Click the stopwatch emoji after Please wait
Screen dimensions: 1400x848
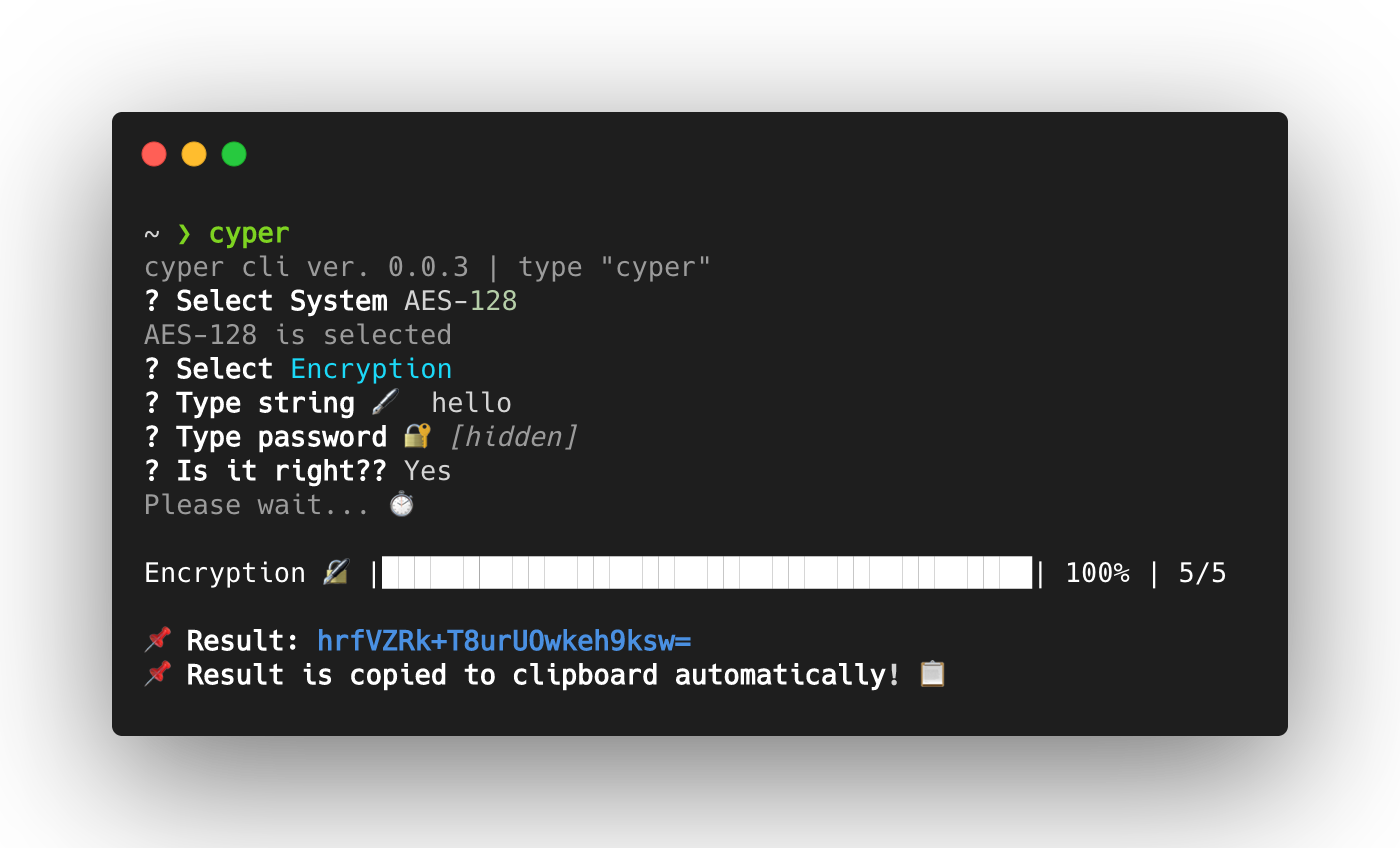coord(401,504)
